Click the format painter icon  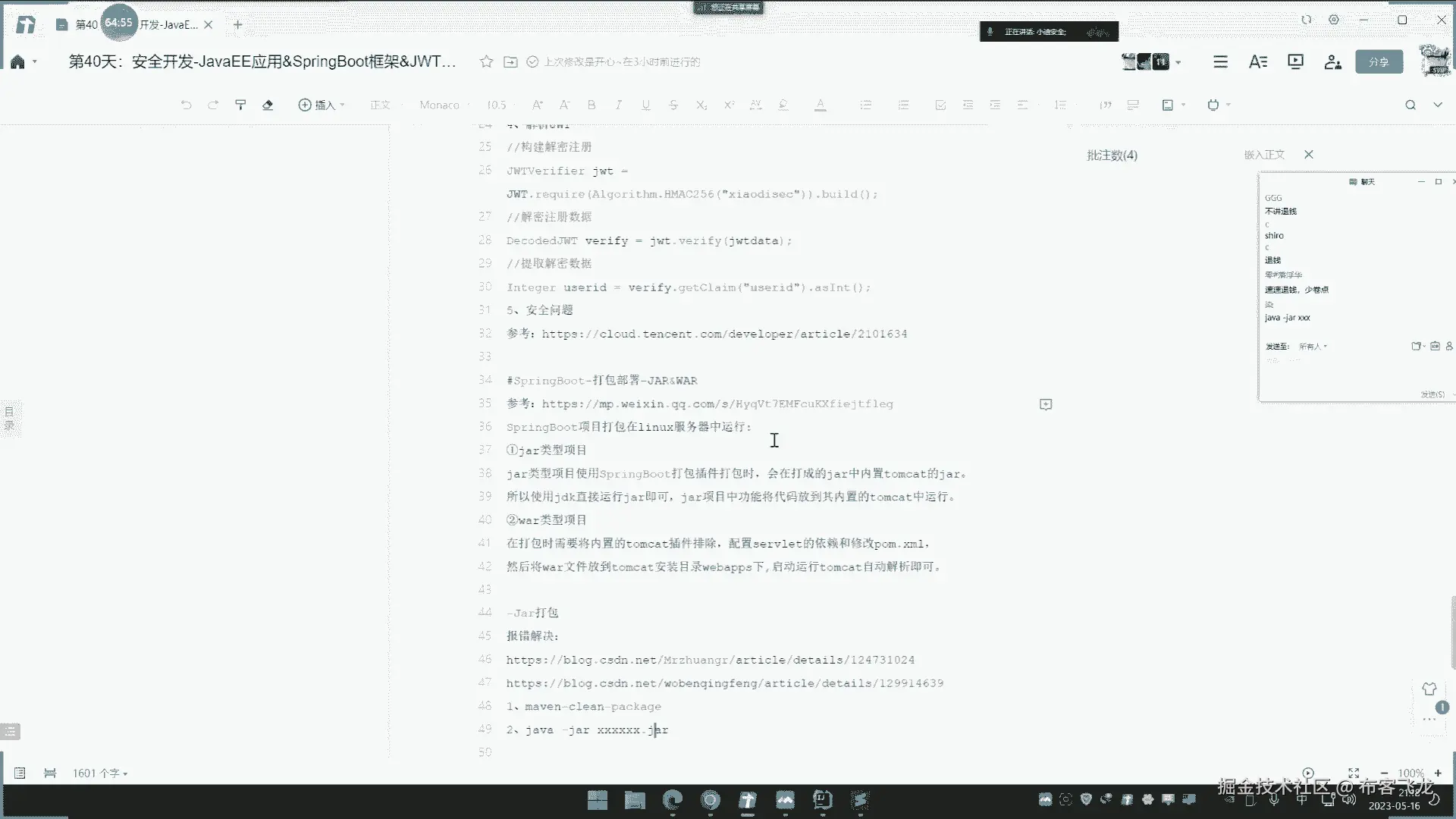[x=240, y=105]
